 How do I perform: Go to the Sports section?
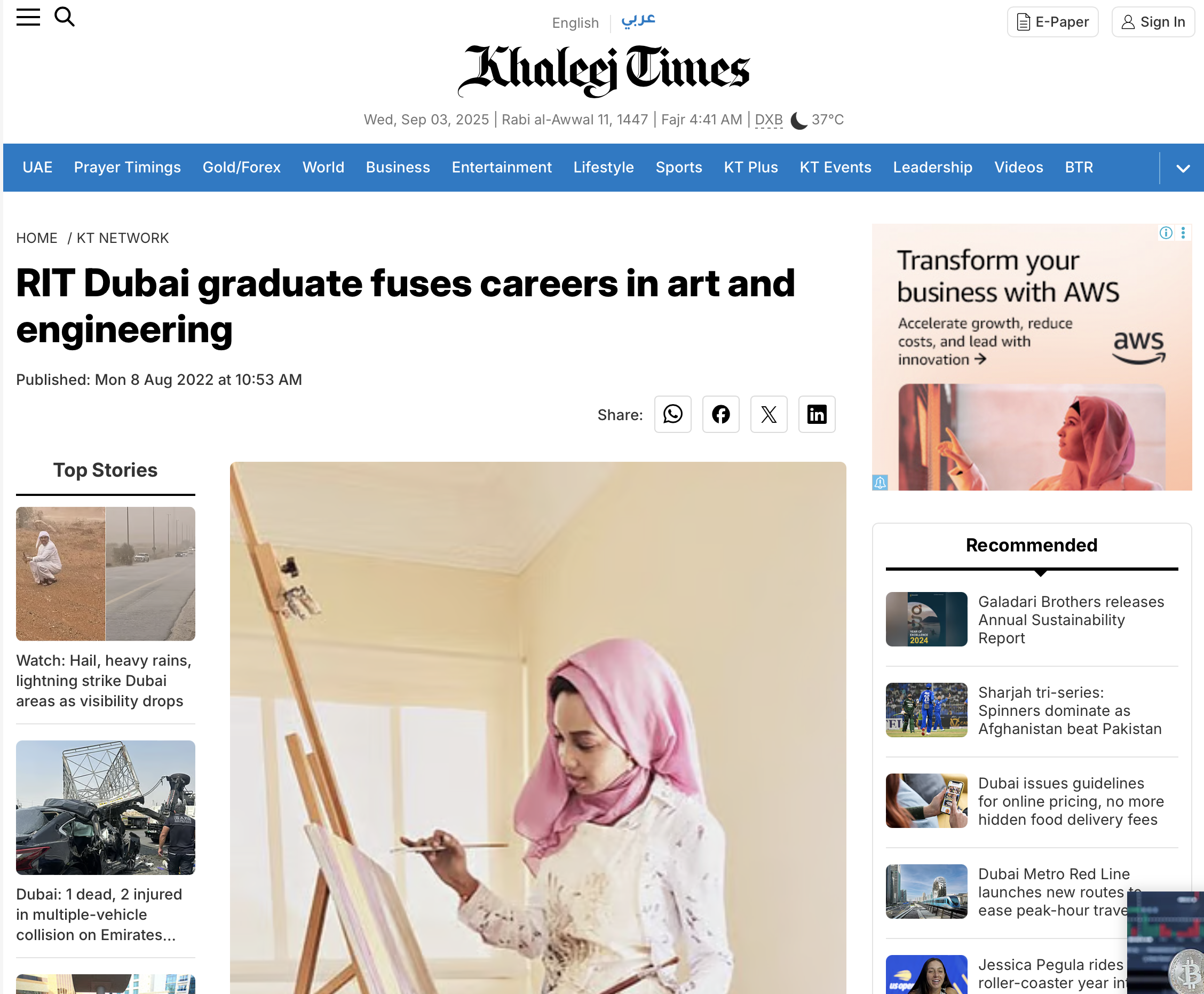679,167
